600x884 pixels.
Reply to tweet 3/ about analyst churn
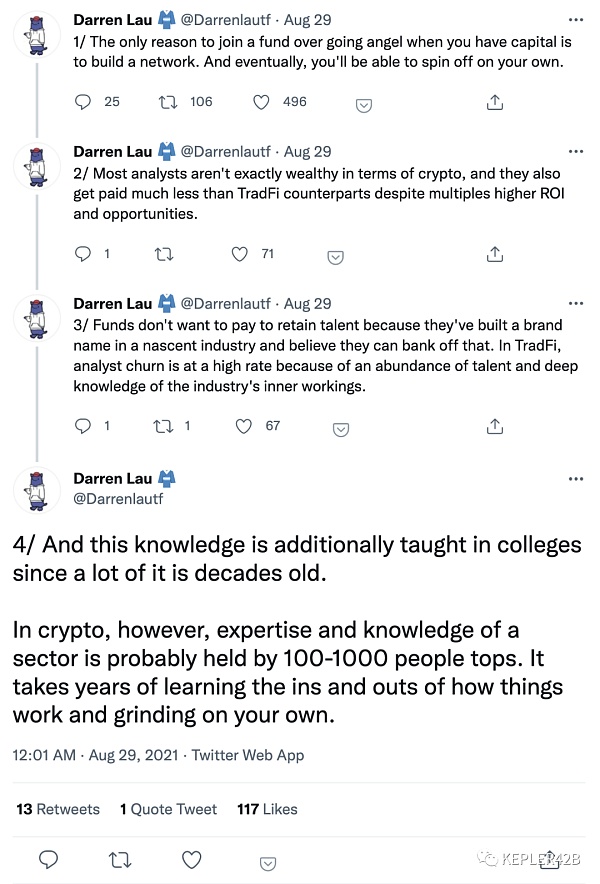click(84, 427)
